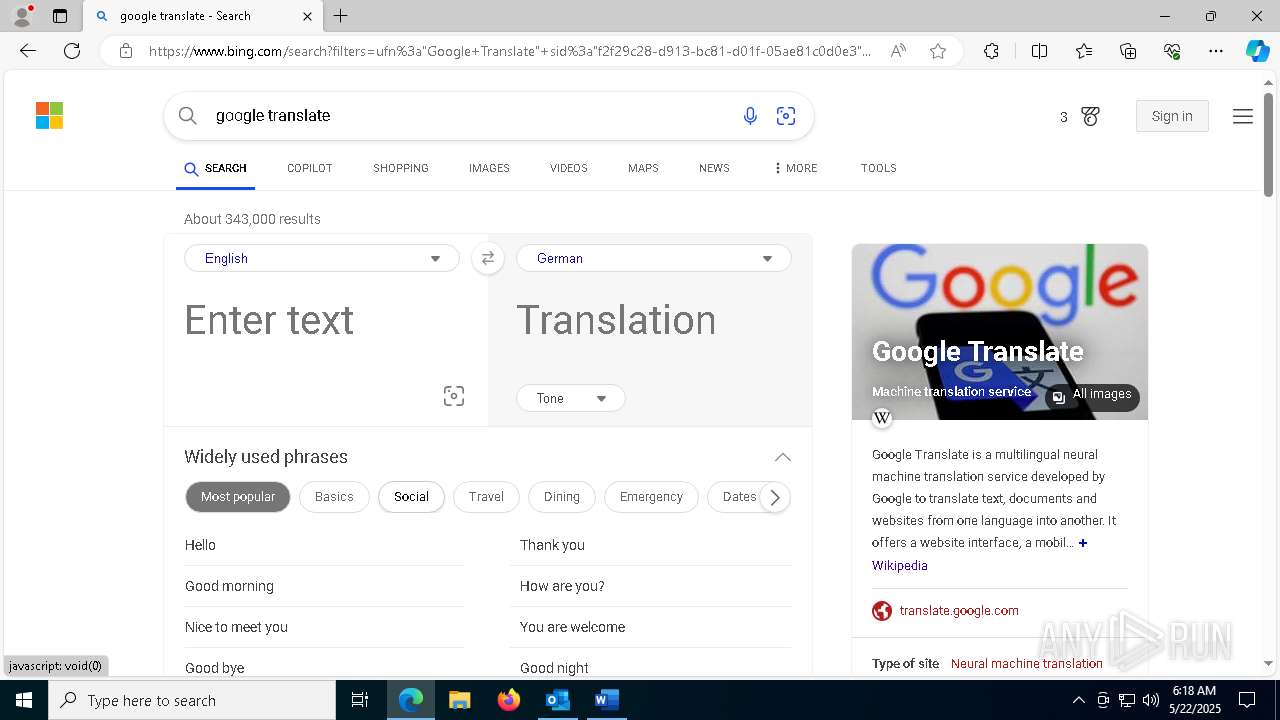The width and height of the screenshot is (1280, 720).
Task: Open Favorites list icon
Action: point(1084,51)
